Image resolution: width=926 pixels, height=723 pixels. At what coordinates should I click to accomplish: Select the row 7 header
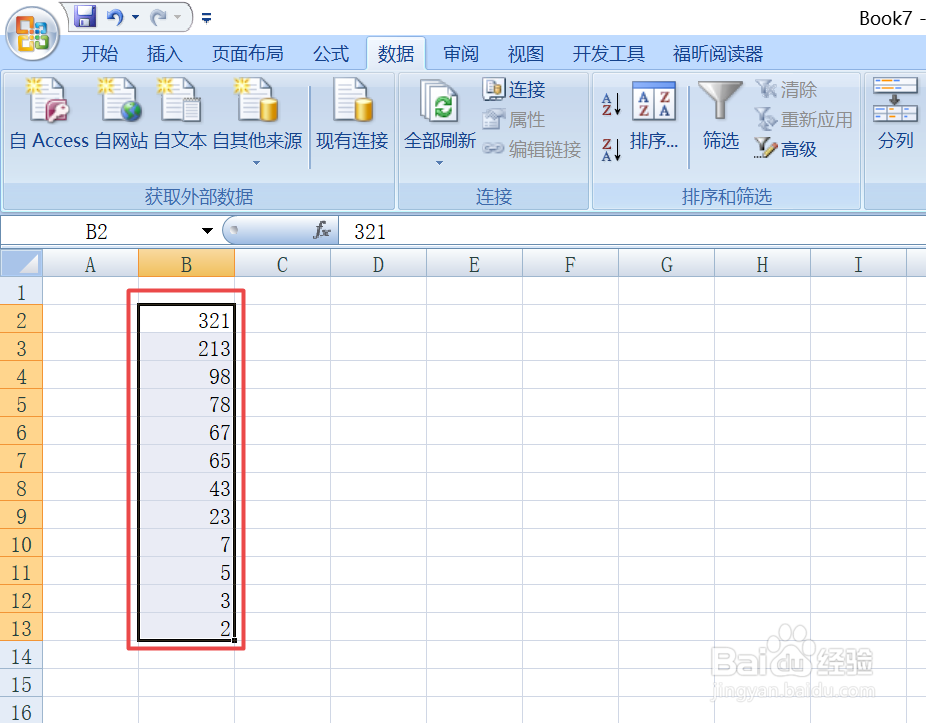click(x=21, y=460)
